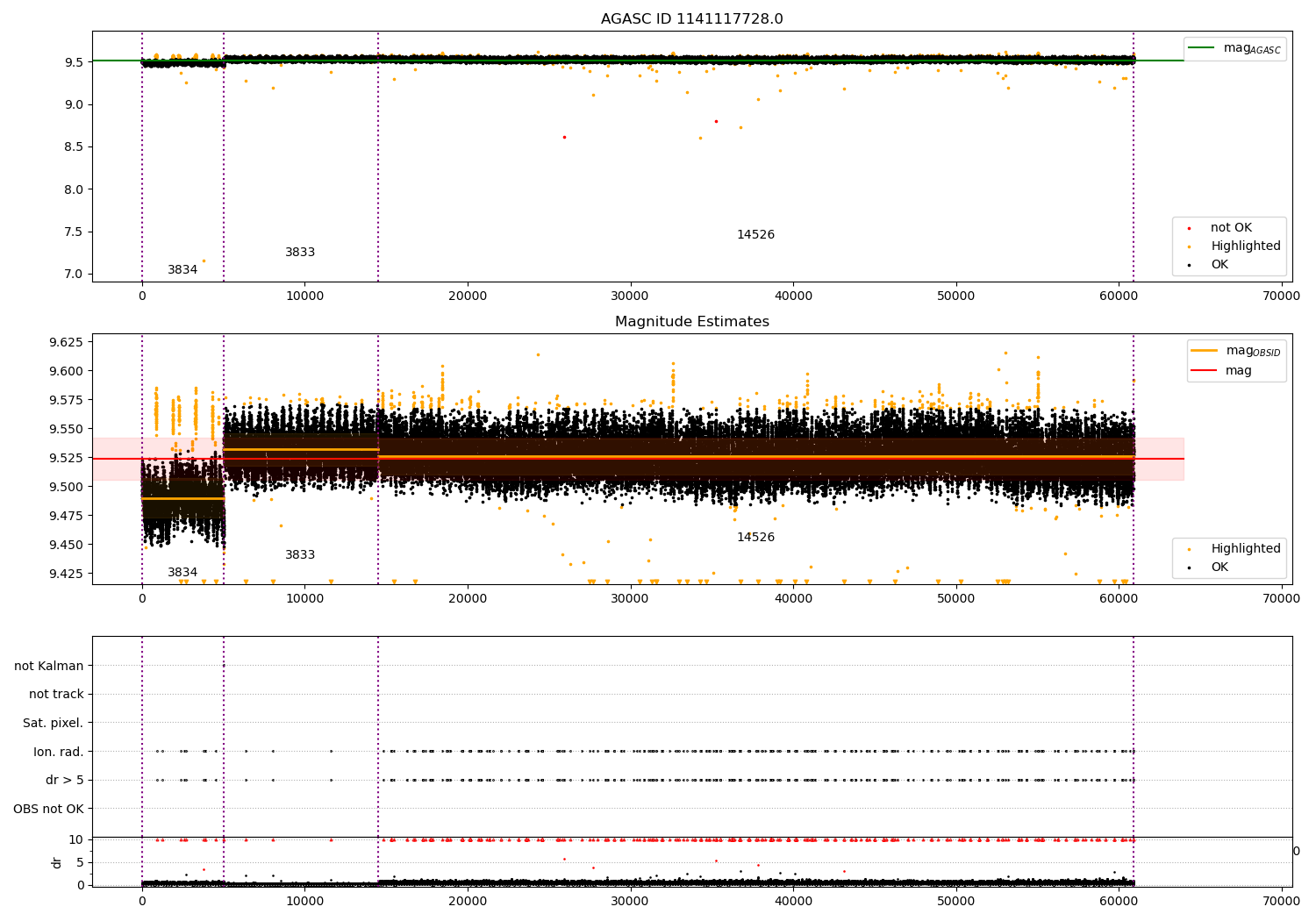The width and height of the screenshot is (1316, 921).
Task: Click orange outlier point near magnitude 7.15
Action: click(x=204, y=261)
